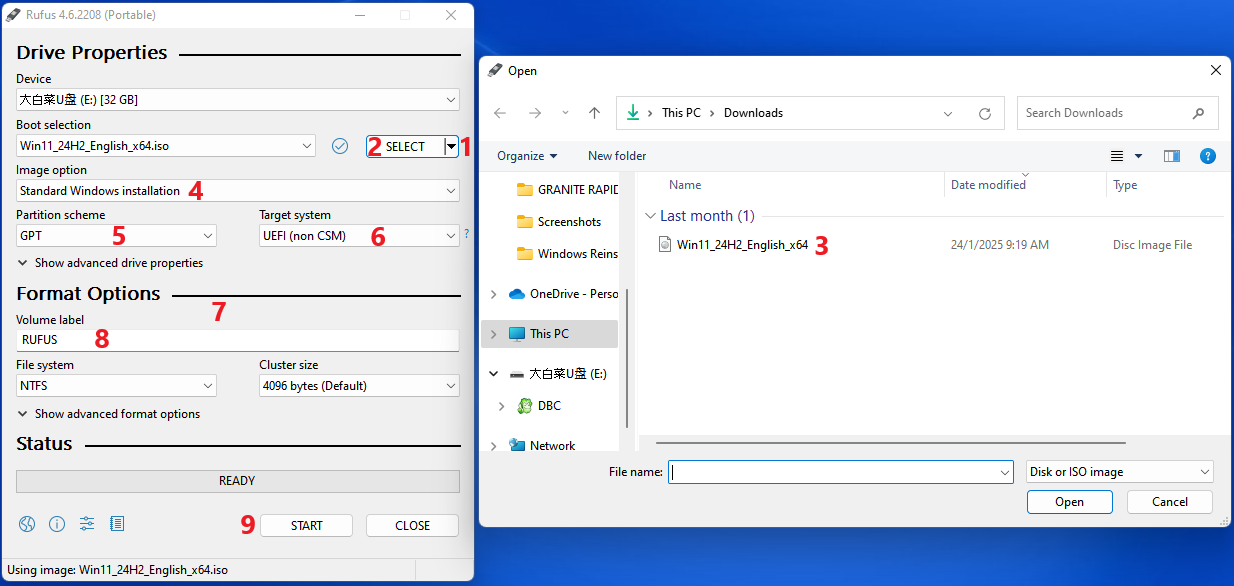Screen dimensions: 1234x586
Task: Click Cancel in the Open dialog
Action: tap(1170, 502)
